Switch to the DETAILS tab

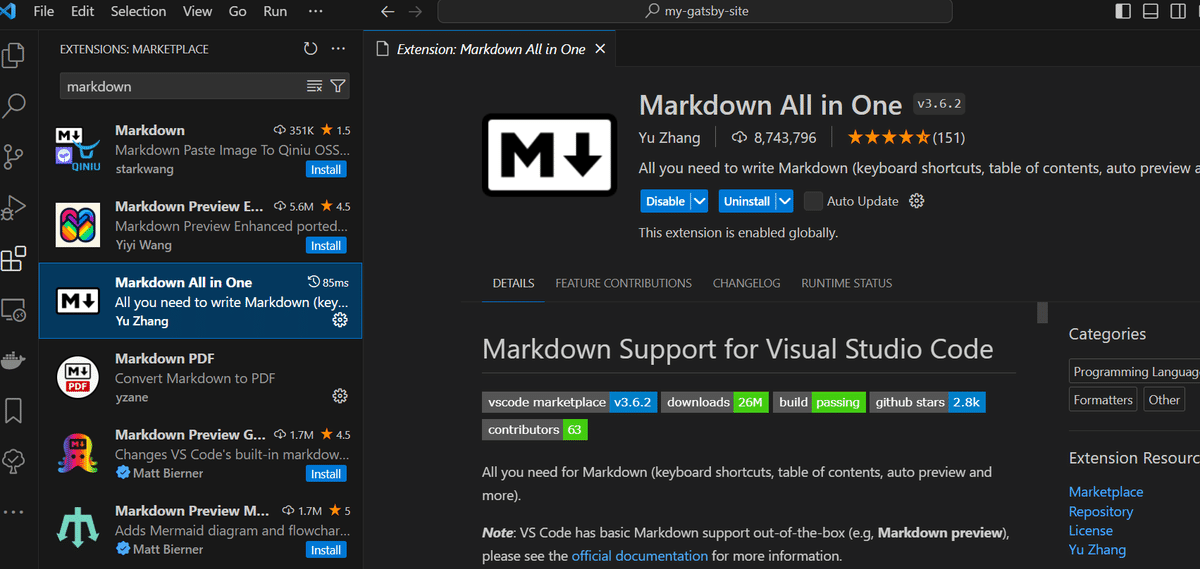tap(513, 283)
